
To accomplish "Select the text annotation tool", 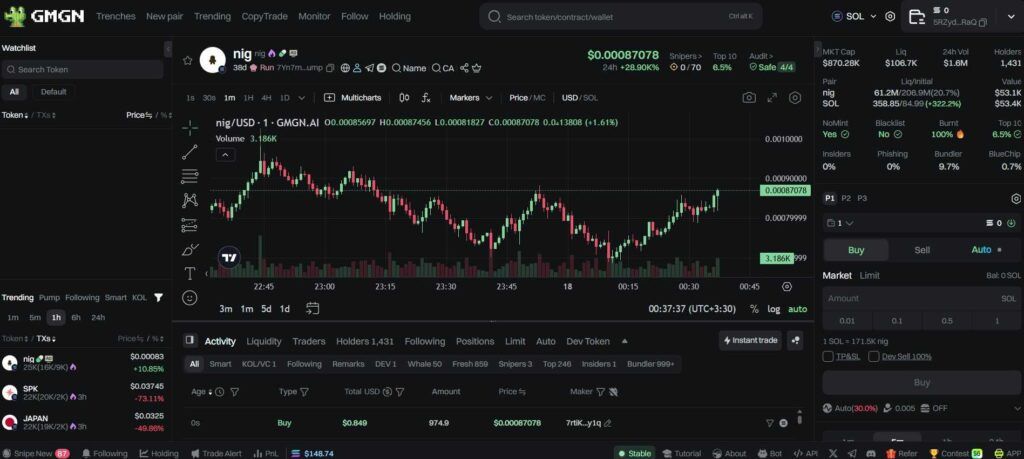I will 190,274.
